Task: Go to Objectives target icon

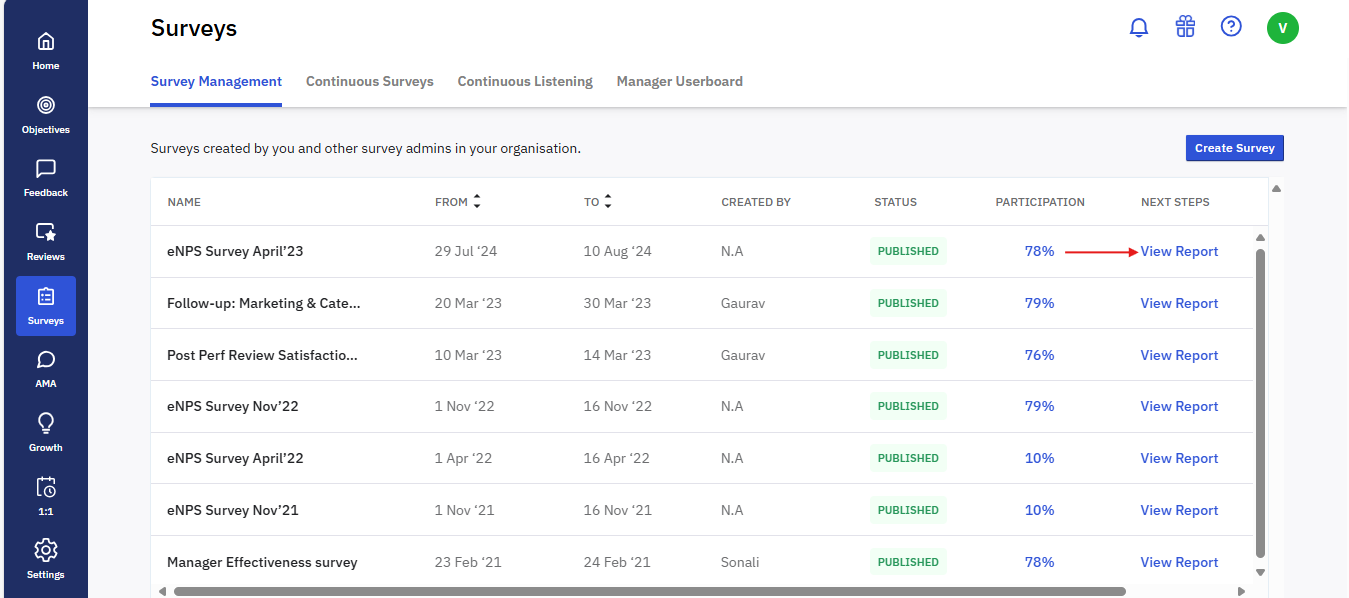Action: click(x=46, y=113)
